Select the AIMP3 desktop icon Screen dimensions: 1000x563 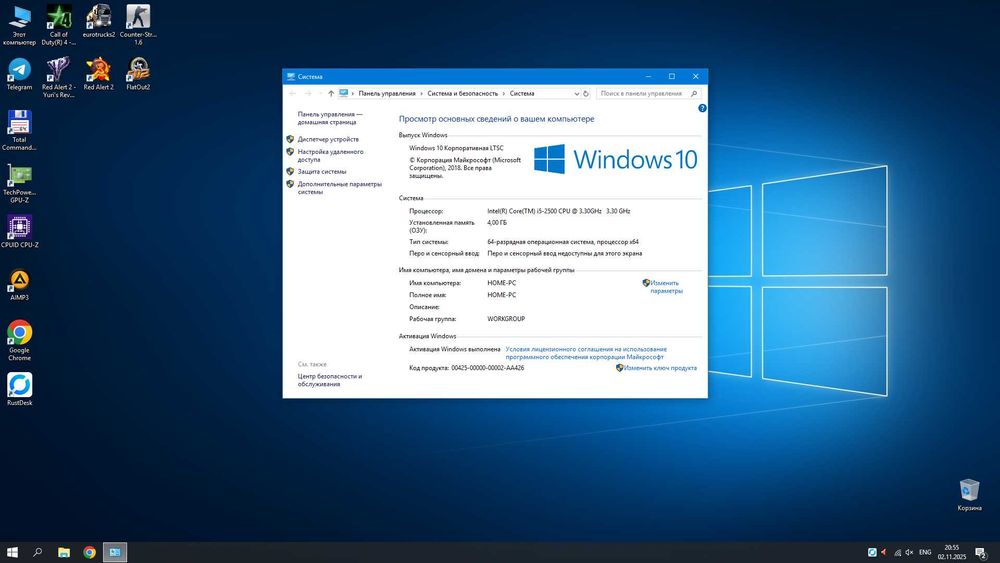(x=19, y=284)
